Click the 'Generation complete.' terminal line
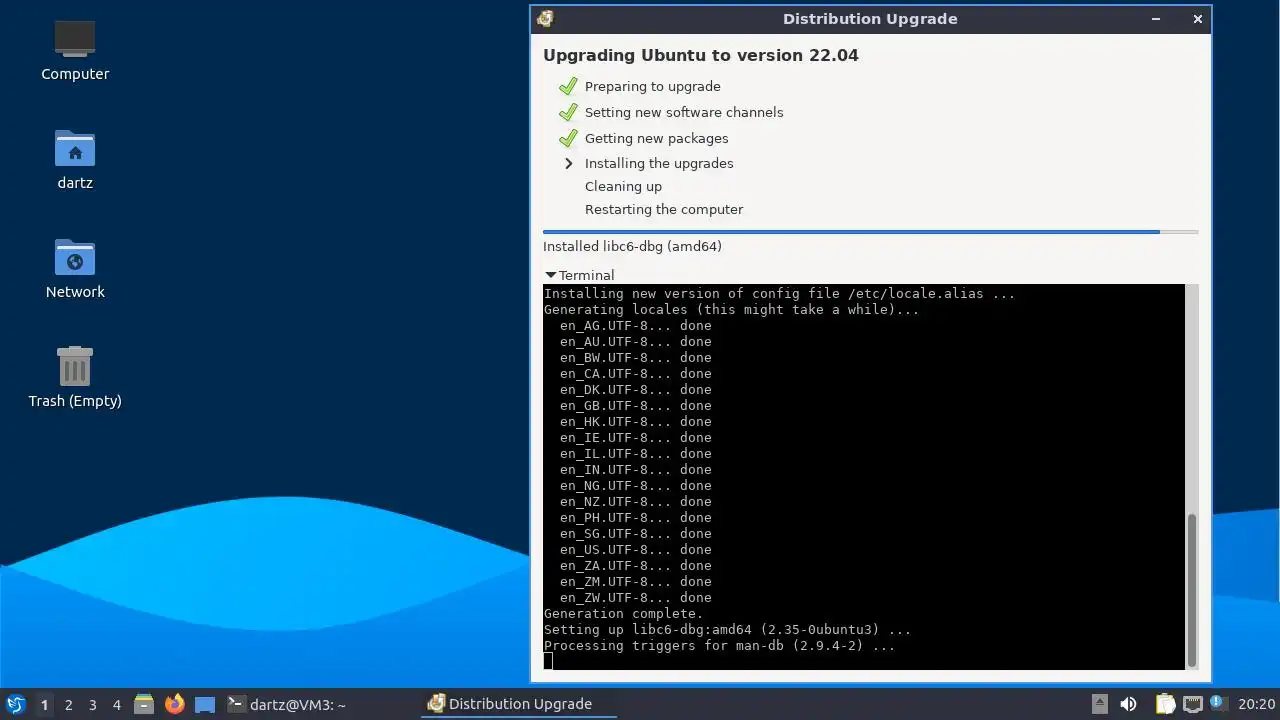 click(x=624, y=614)
